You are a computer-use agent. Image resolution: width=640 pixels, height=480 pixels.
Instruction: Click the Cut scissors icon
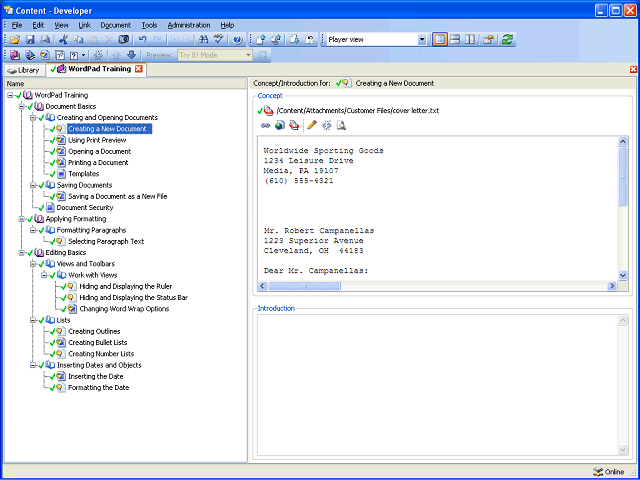(x=63, y=40)
